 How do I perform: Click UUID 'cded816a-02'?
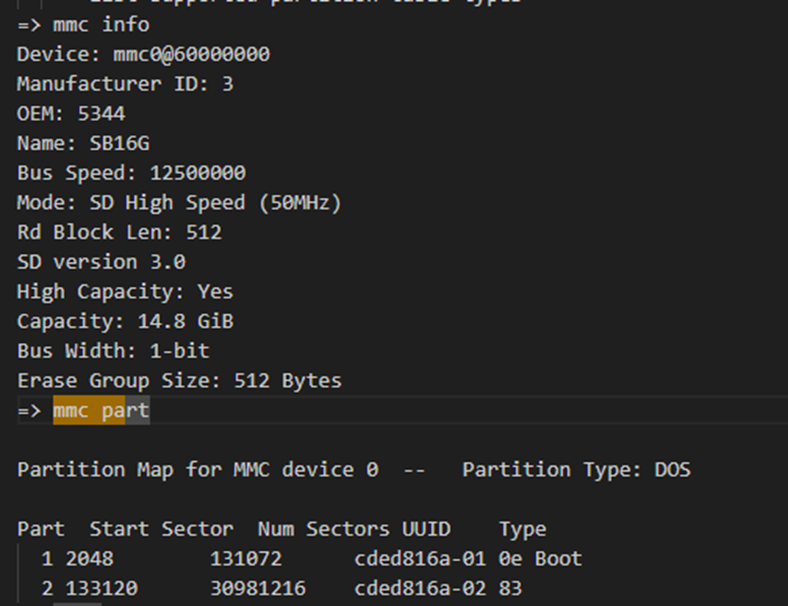[421, 588]
